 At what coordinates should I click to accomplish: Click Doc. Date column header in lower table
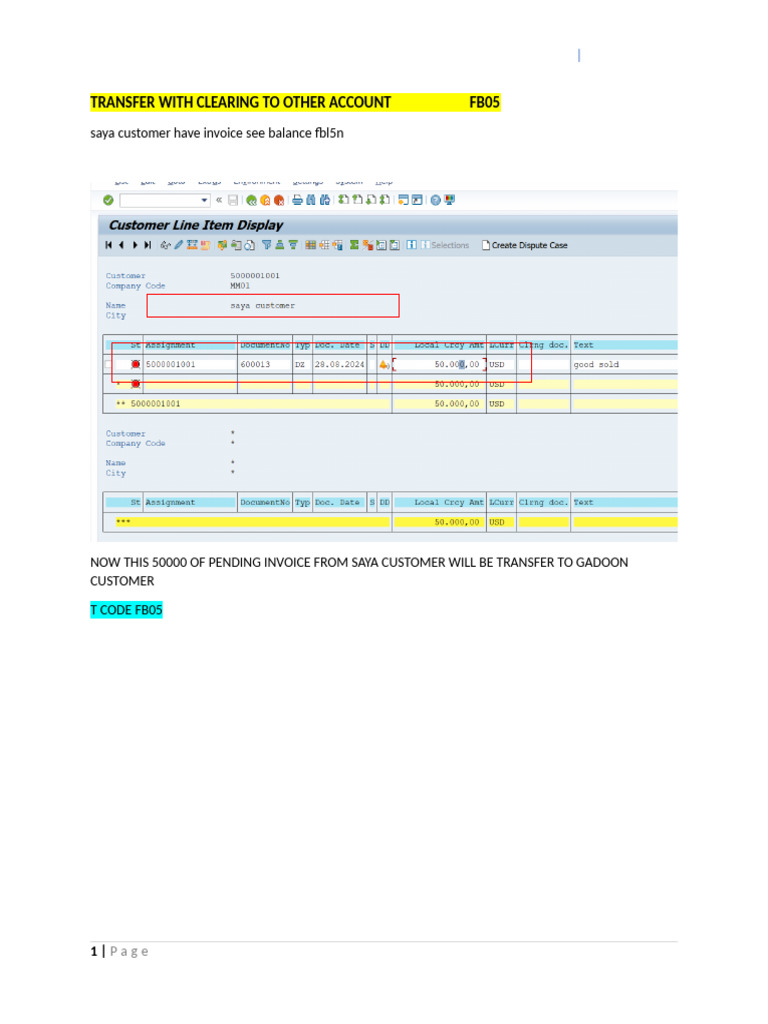338,502
